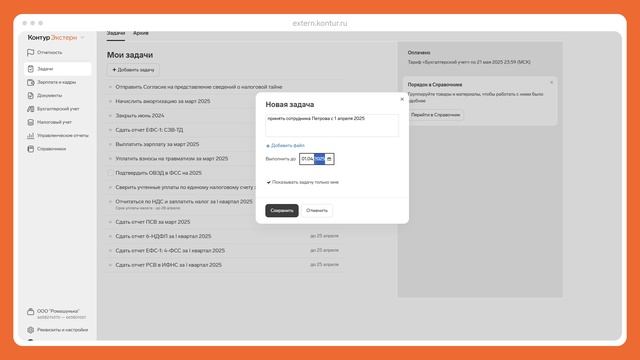This screenshot has height=360, width=640.
Task: Mark Закрыть июнь 2024 task done
Action: pos(110,116)
